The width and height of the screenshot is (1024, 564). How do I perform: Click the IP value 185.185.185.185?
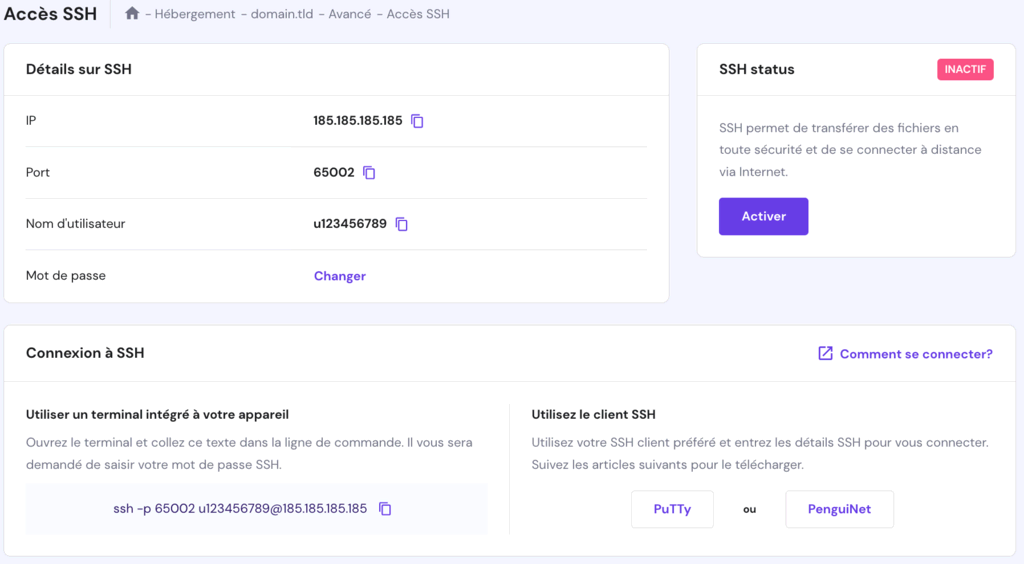(357, 121)
